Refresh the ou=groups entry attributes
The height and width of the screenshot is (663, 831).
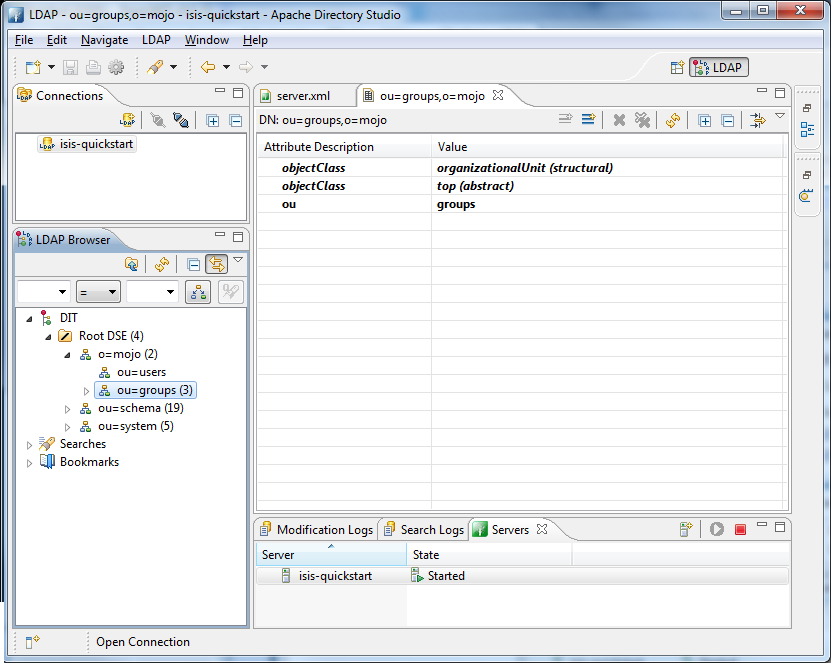(672, 119)
